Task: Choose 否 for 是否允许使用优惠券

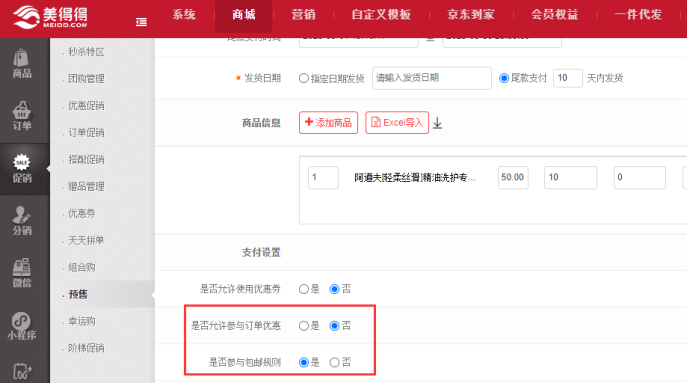Action: (x=334, y=289)
